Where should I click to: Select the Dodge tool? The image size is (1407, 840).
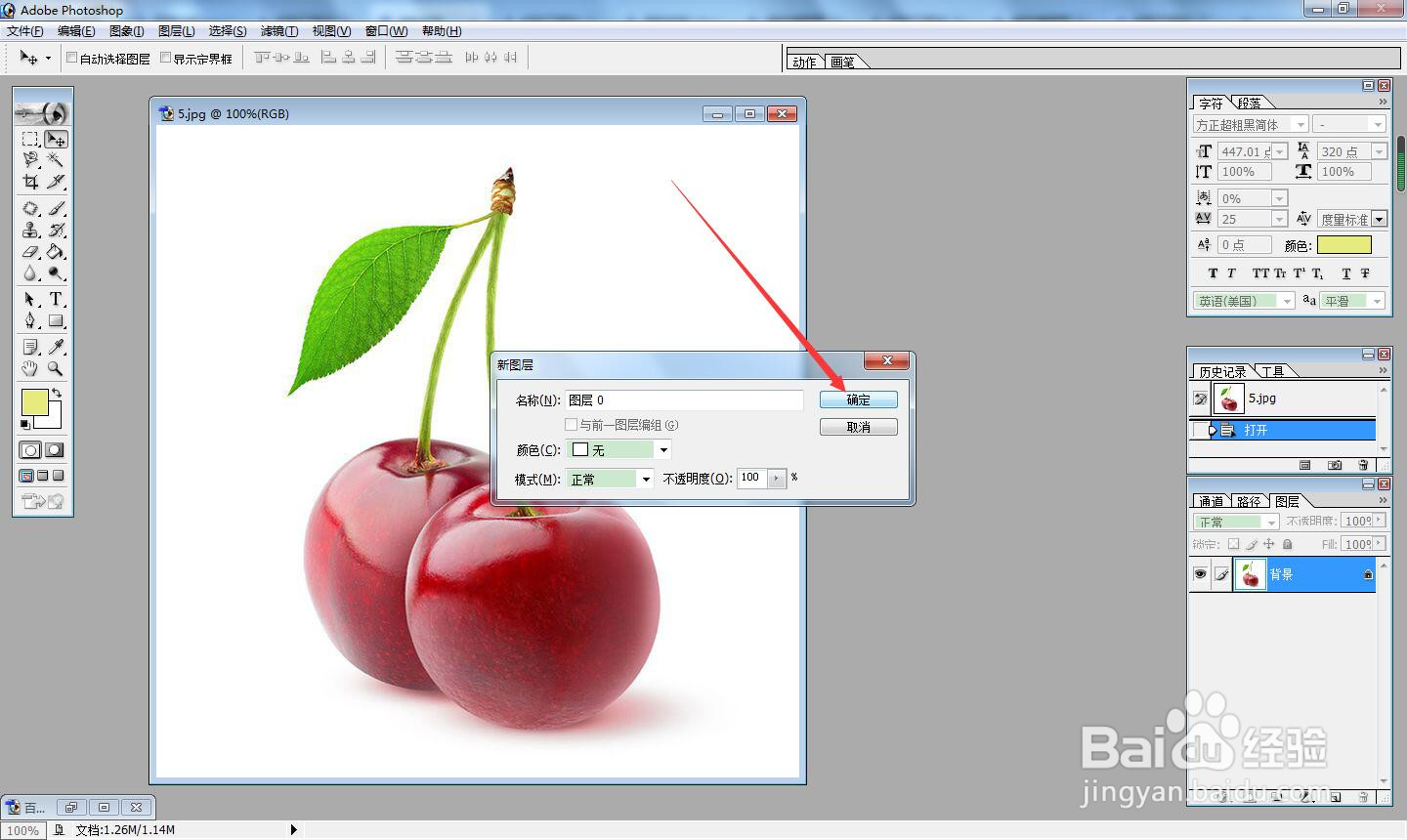tap(56, 273)
